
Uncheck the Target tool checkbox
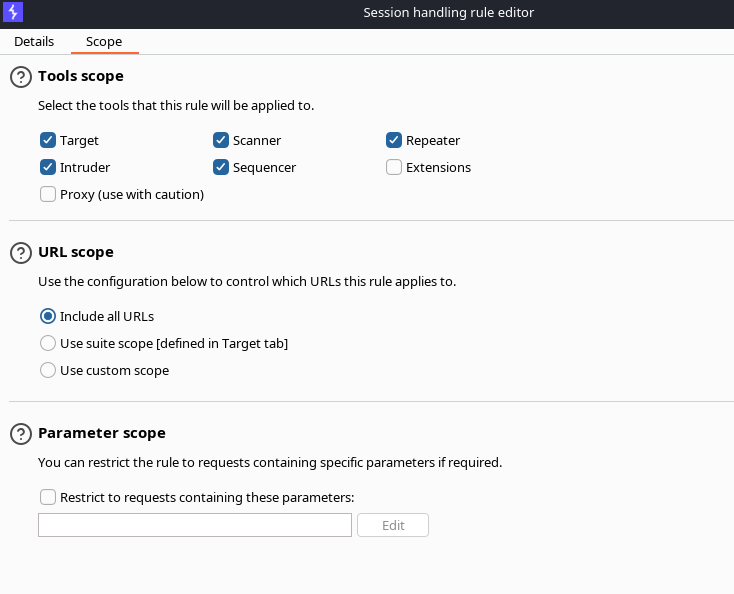coord(48,140)
